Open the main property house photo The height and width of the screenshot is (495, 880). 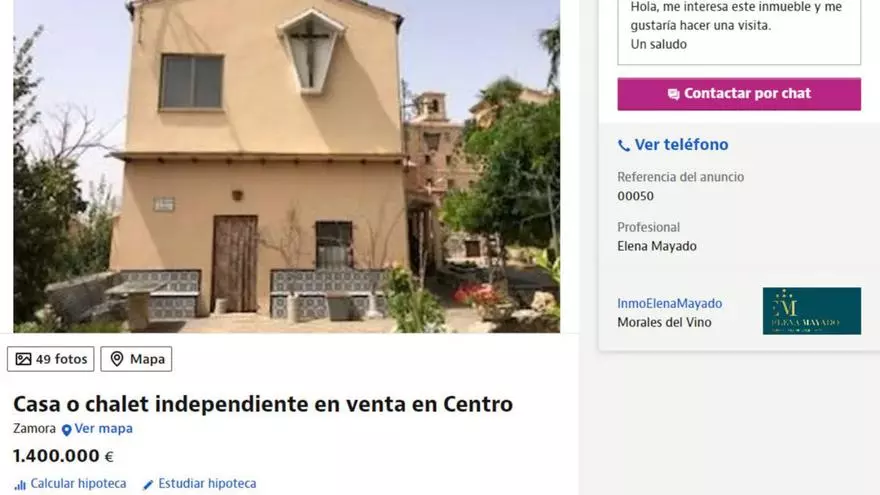(x=287, y=166)
